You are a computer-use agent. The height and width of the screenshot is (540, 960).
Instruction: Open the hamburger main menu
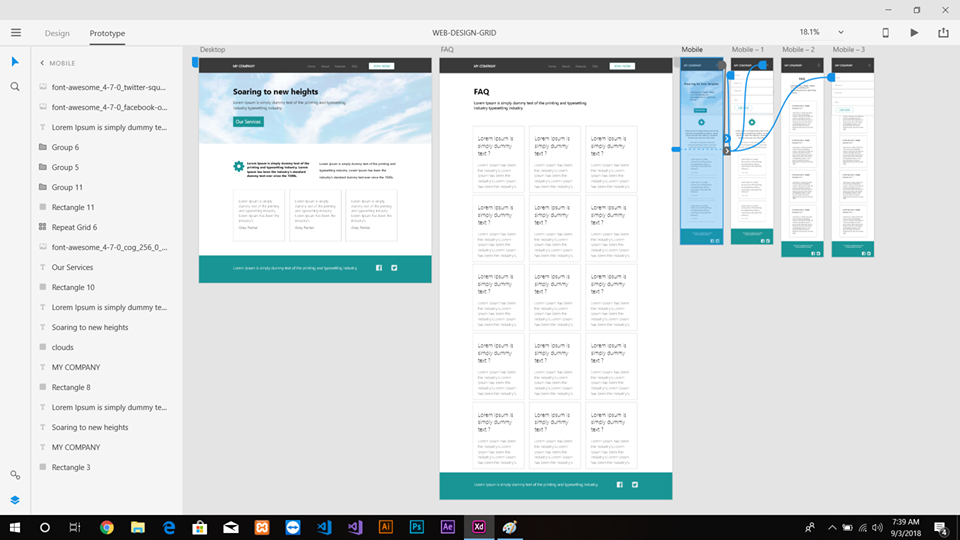point(15,33)
